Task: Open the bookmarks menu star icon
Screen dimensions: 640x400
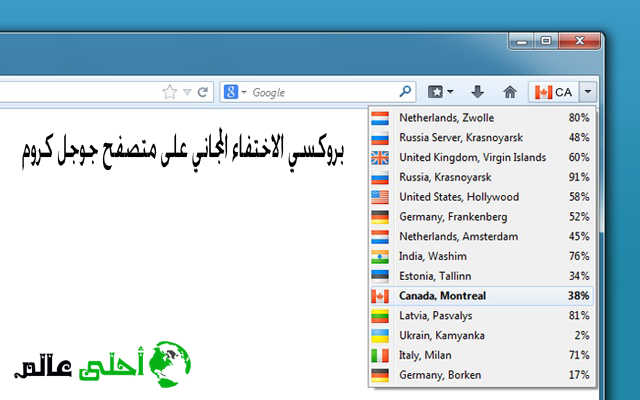Action: (435, 92)
